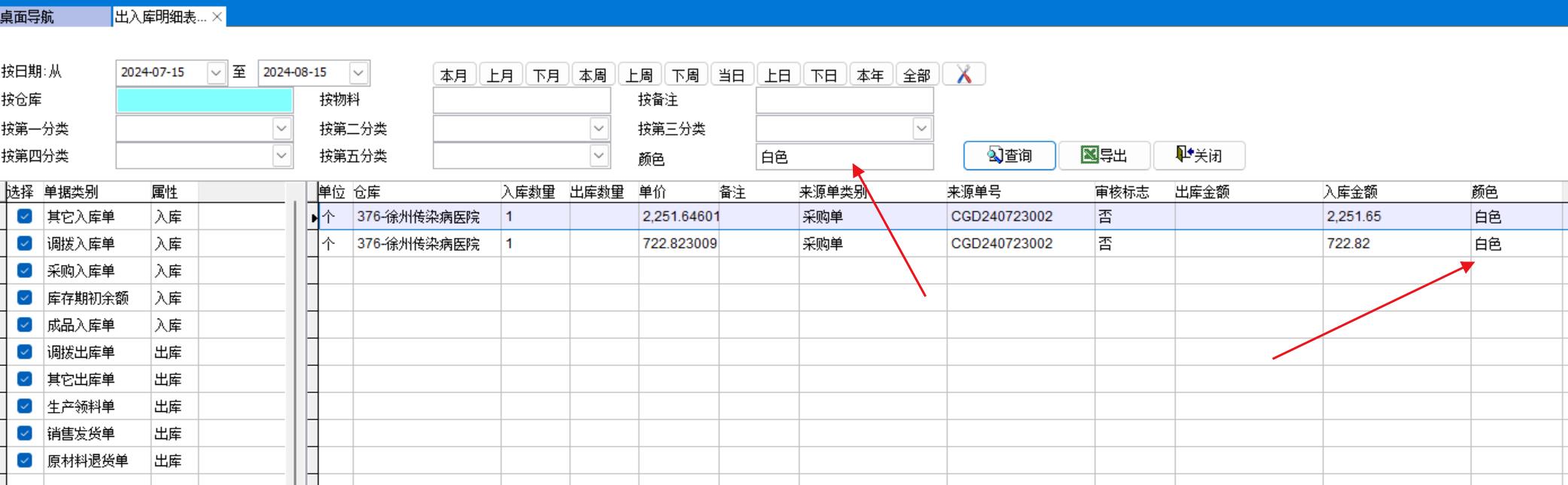Image resolution: width=1568 pixels, height=485 pixels.
Task: Expand the 按第一分类 dropdown
Action: click(x=282, y=129)
